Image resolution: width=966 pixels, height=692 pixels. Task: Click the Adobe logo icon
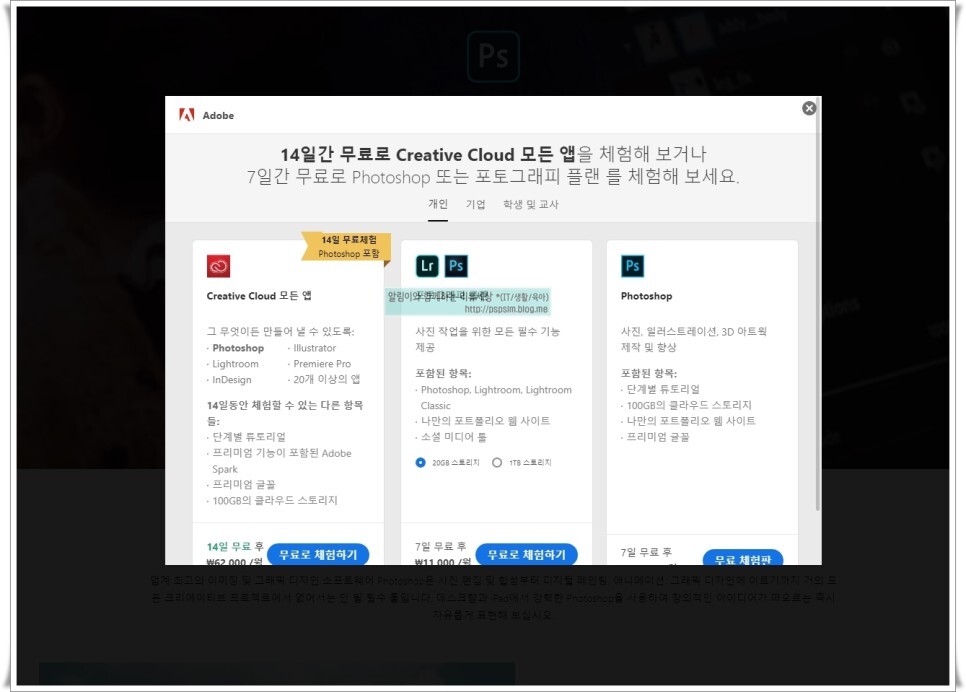click(186, 115)
